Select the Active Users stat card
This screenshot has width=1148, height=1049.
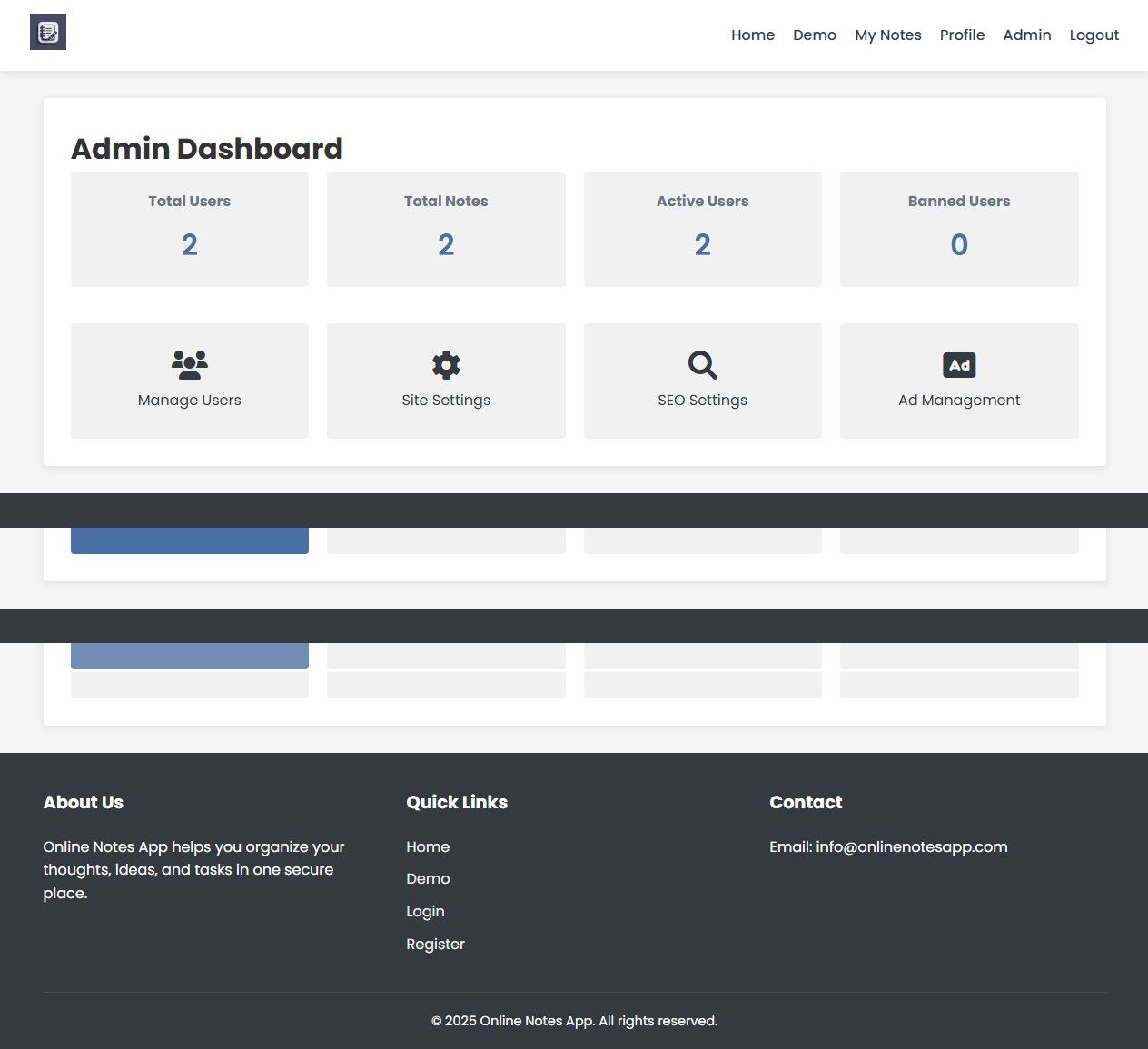click(x=702, y=229)
